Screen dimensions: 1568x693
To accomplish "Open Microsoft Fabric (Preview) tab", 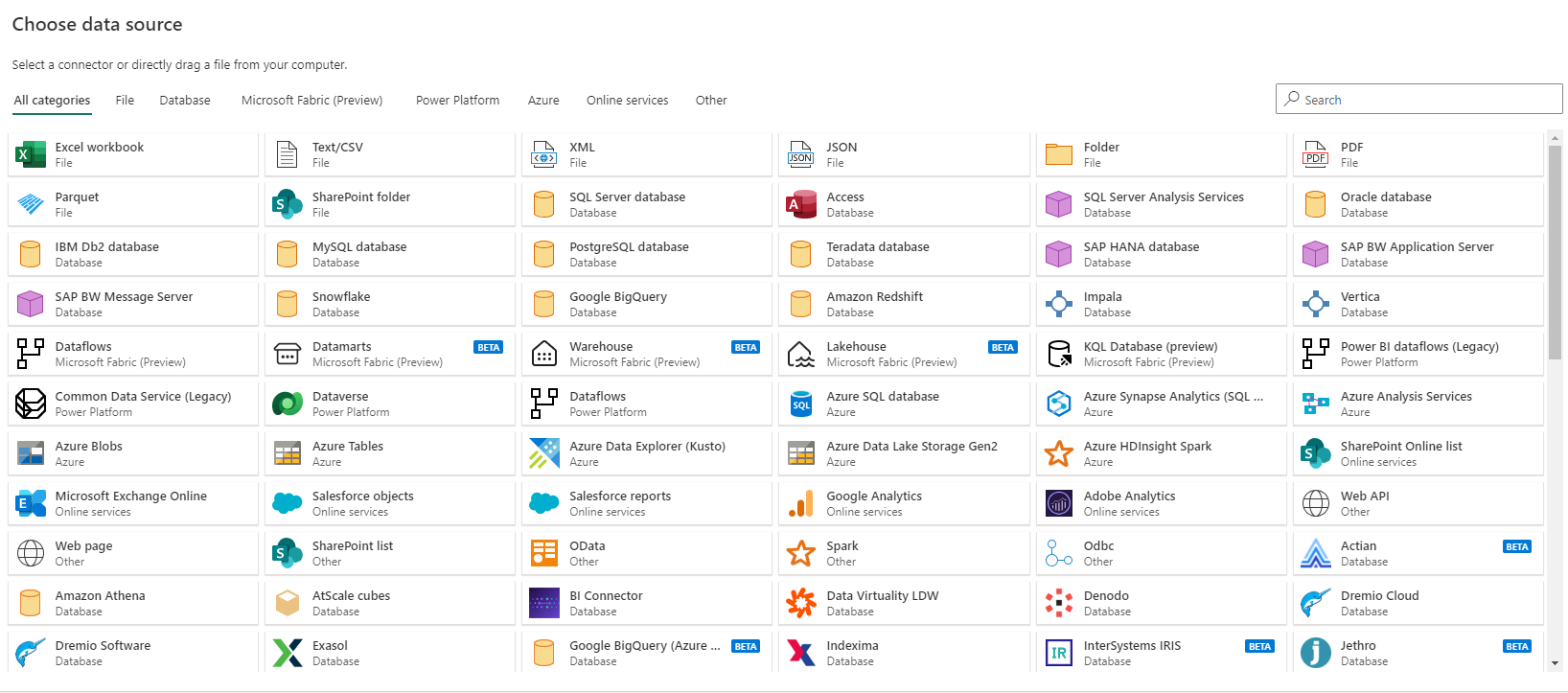I will click(x=311, y=101).
